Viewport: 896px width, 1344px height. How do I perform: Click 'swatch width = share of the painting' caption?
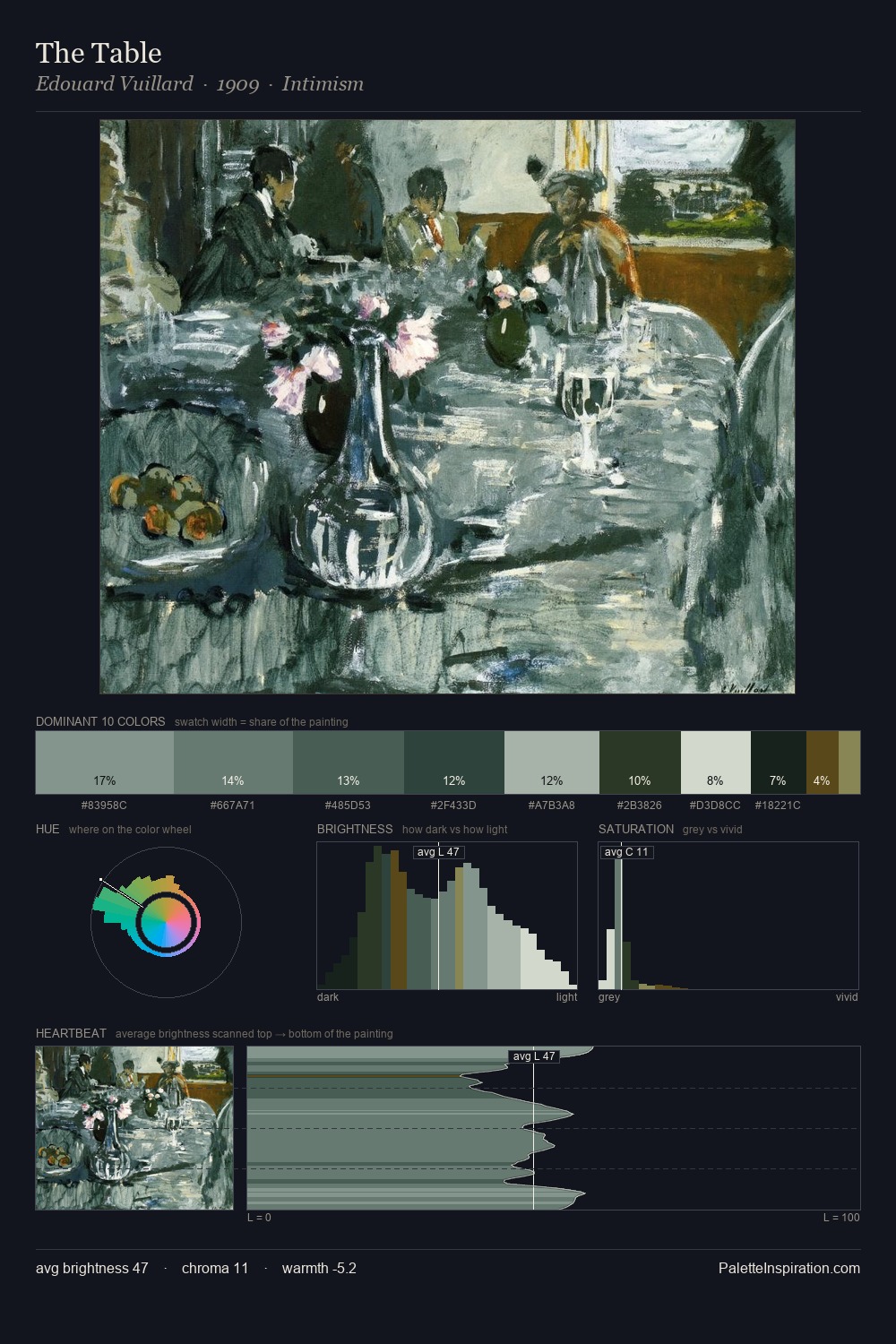[x=262, y=722]
